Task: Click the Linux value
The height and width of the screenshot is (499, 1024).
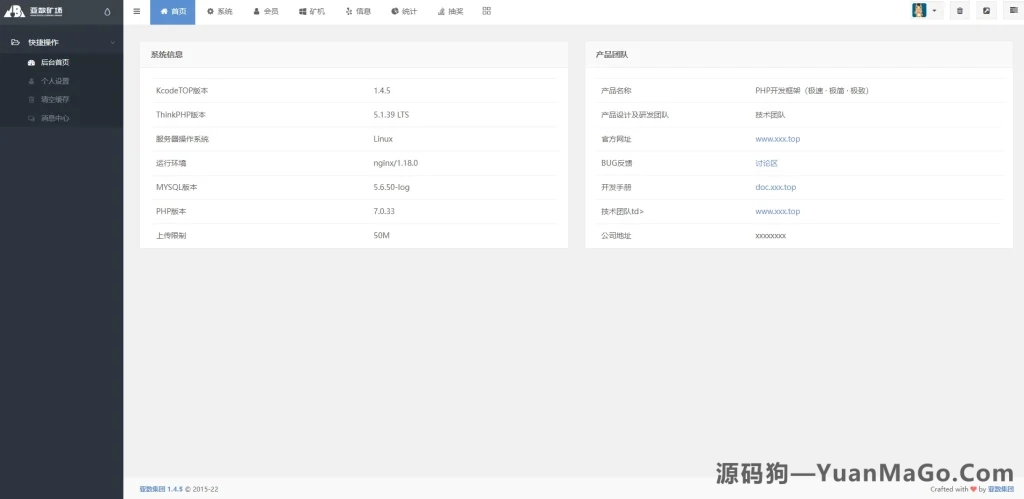Action: pos(383,139)
